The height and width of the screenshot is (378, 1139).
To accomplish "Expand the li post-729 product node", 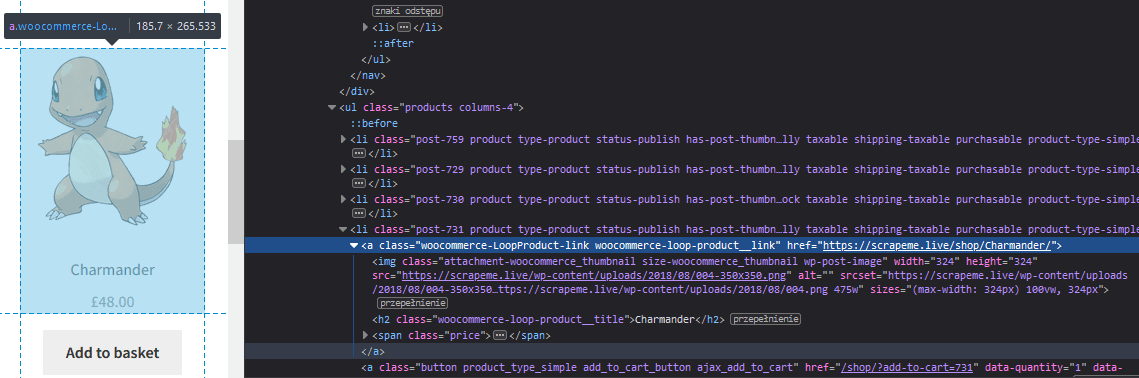I will [344, 169].
